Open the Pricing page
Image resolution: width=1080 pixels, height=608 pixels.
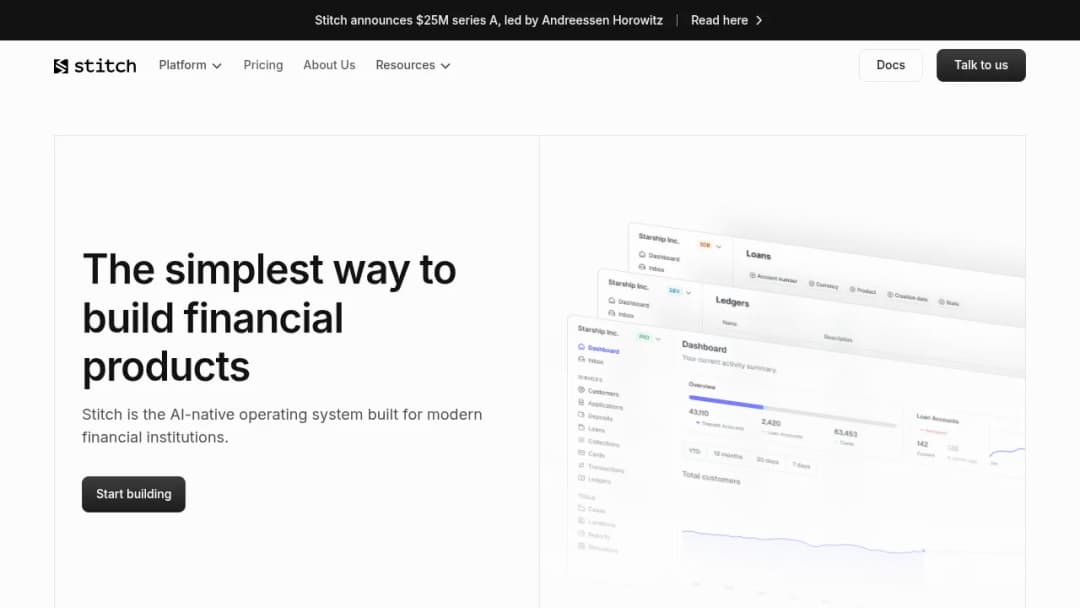point(263,65)
